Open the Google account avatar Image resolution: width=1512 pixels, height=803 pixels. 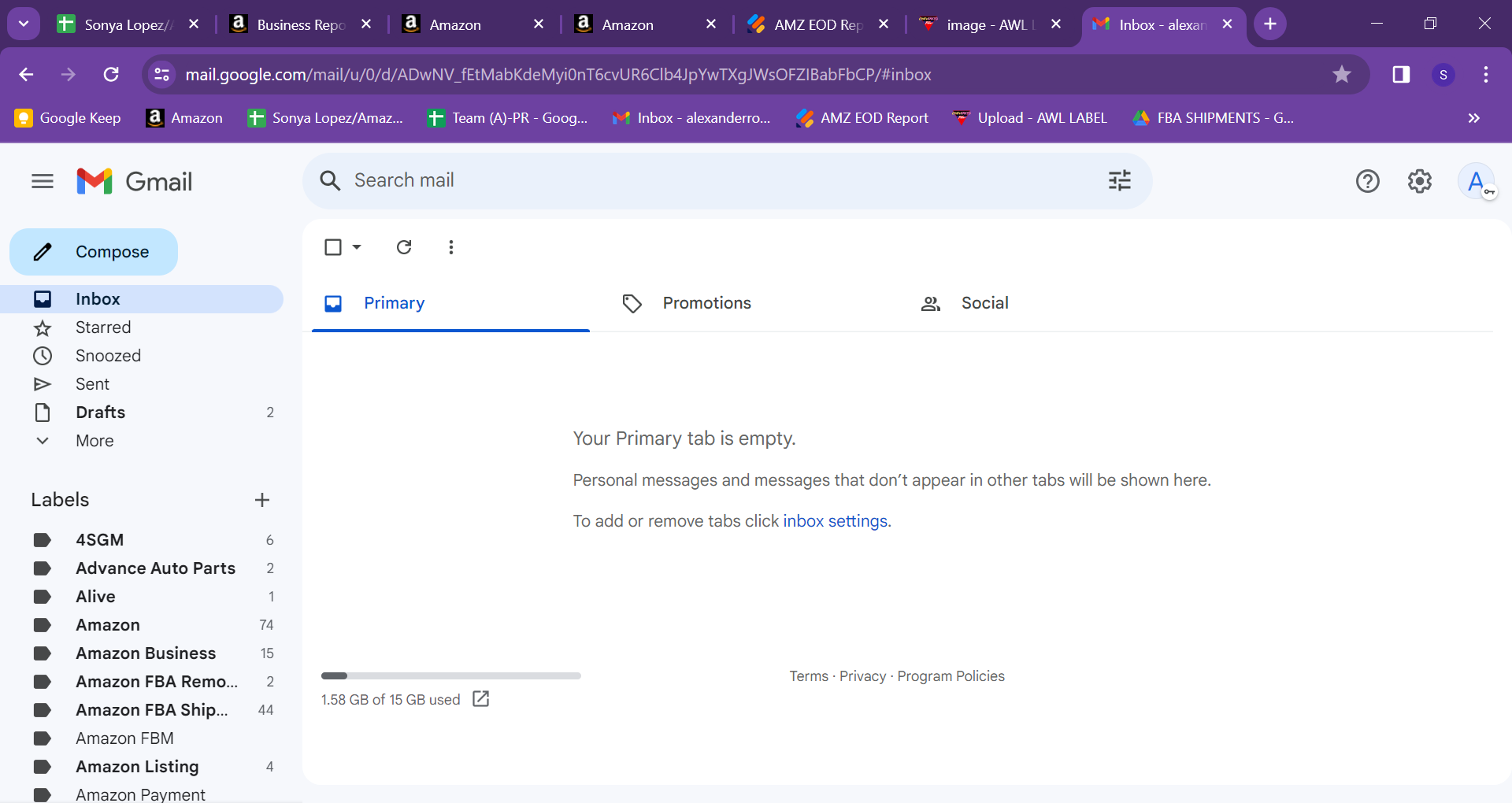[x=1477, y=182]
